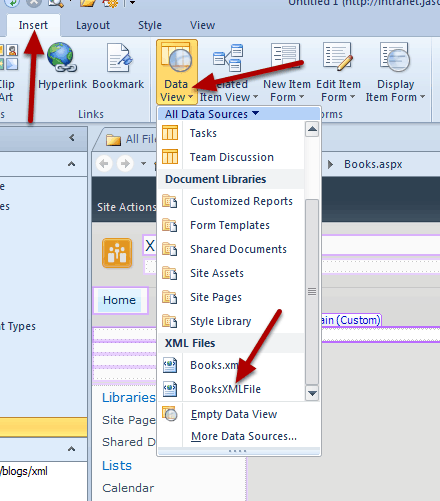Screen dimensions: 440x501
Task: Click the Bookmark icon in the ribbon
Action: [x=119, y=57]
